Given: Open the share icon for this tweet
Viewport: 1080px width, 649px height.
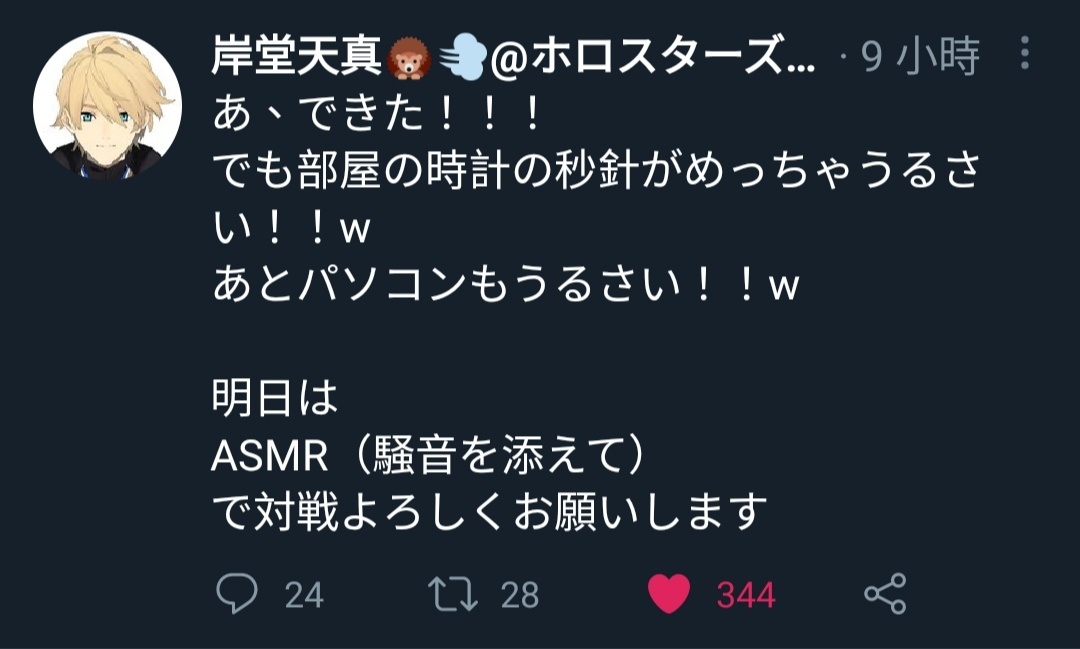Looking at the screenshot, I should pyautogui.click(x=885, y=593).
